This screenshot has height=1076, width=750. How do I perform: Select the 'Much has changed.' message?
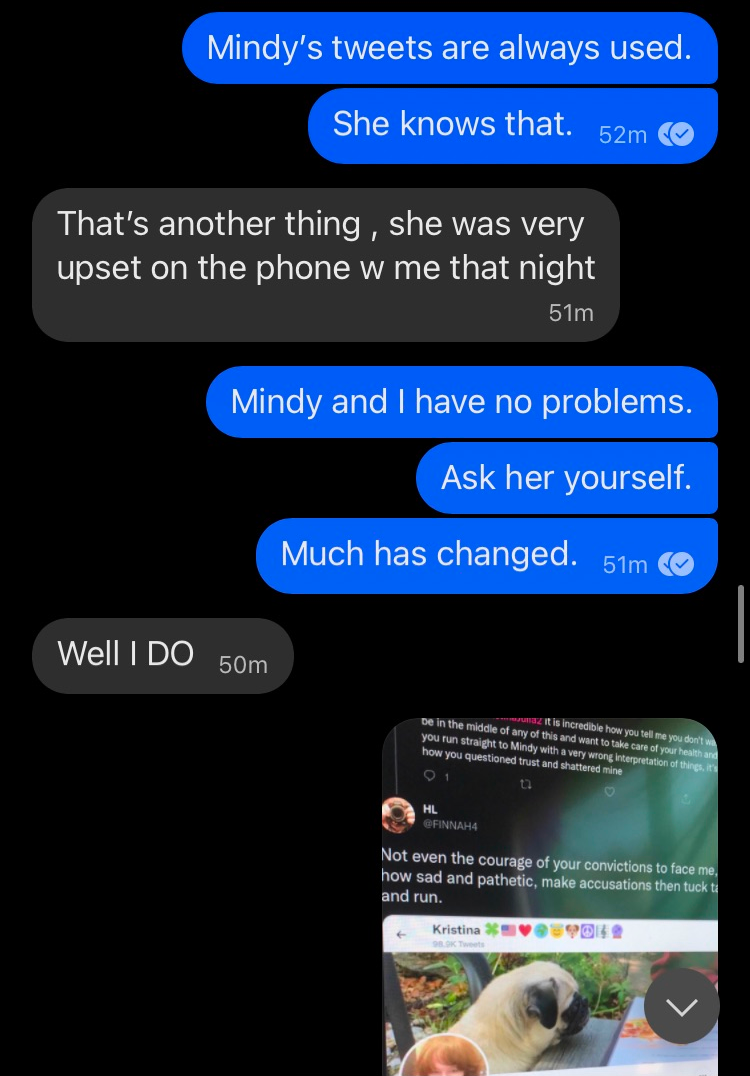[x=487, y=556]
